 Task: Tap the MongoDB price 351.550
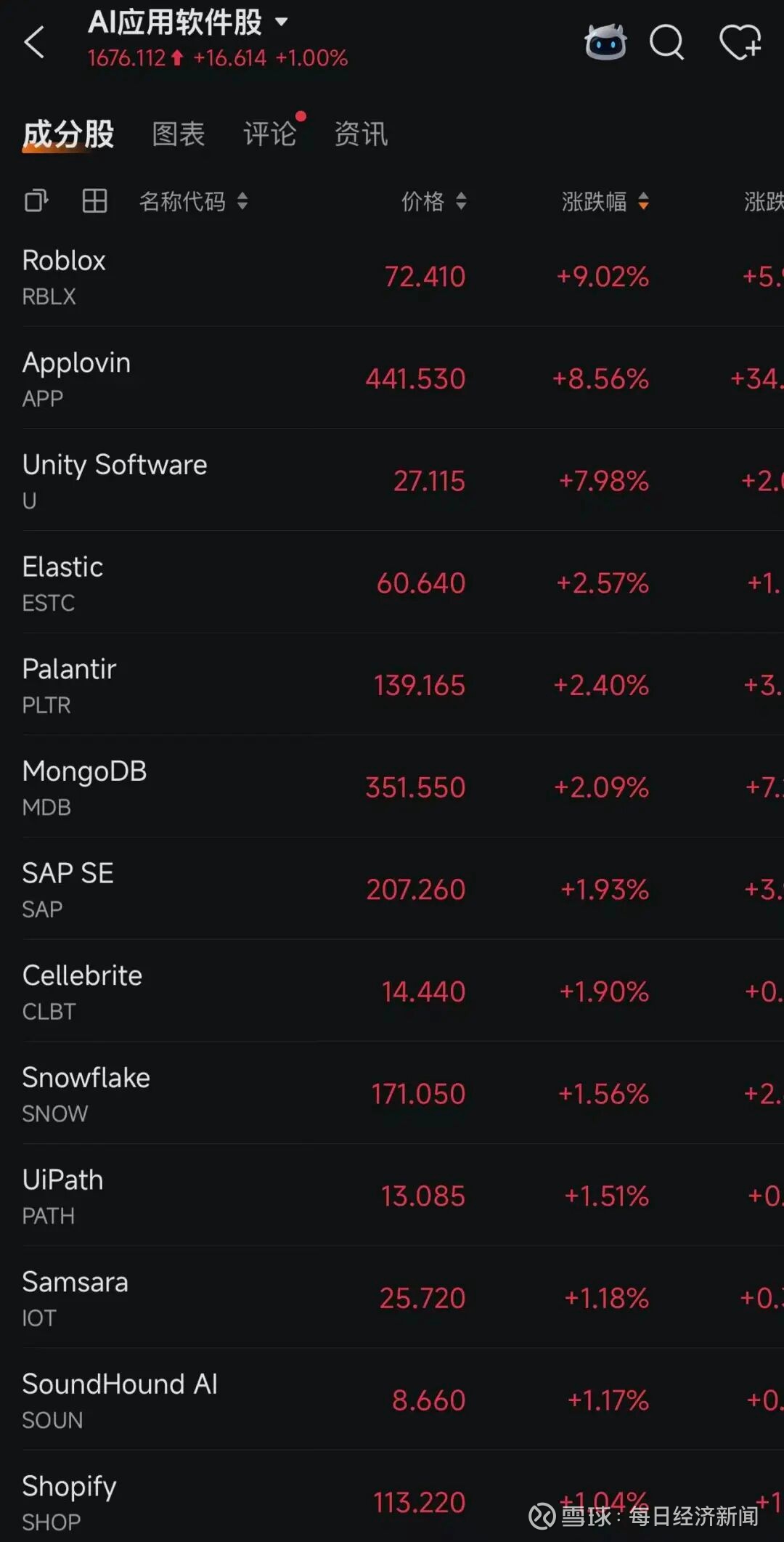(415, 787)
